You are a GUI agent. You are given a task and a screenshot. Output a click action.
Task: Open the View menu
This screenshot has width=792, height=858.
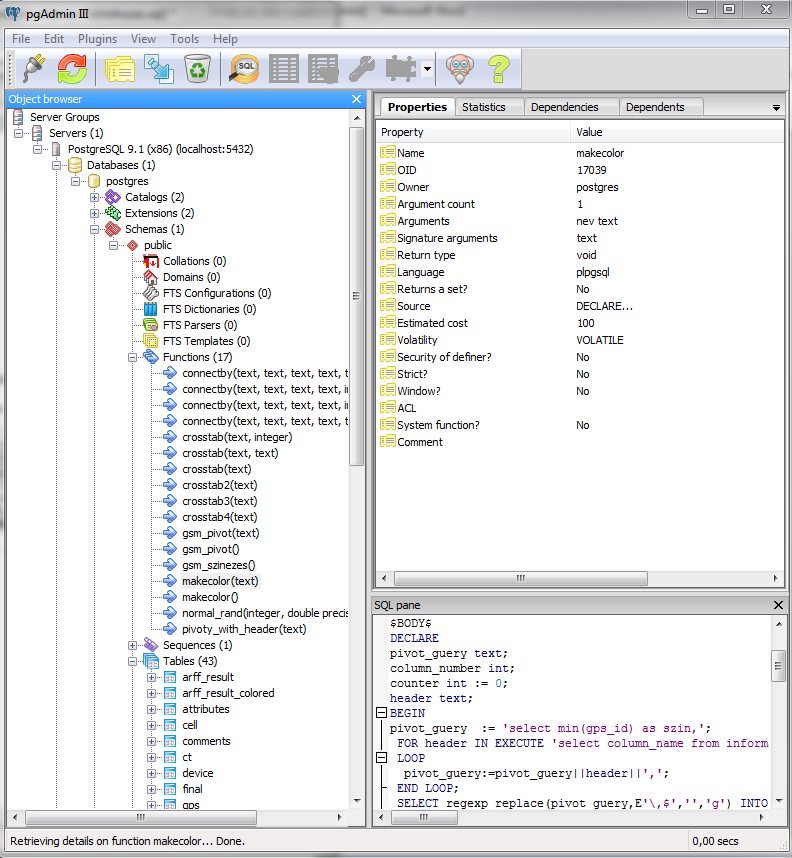click(143, 39)
